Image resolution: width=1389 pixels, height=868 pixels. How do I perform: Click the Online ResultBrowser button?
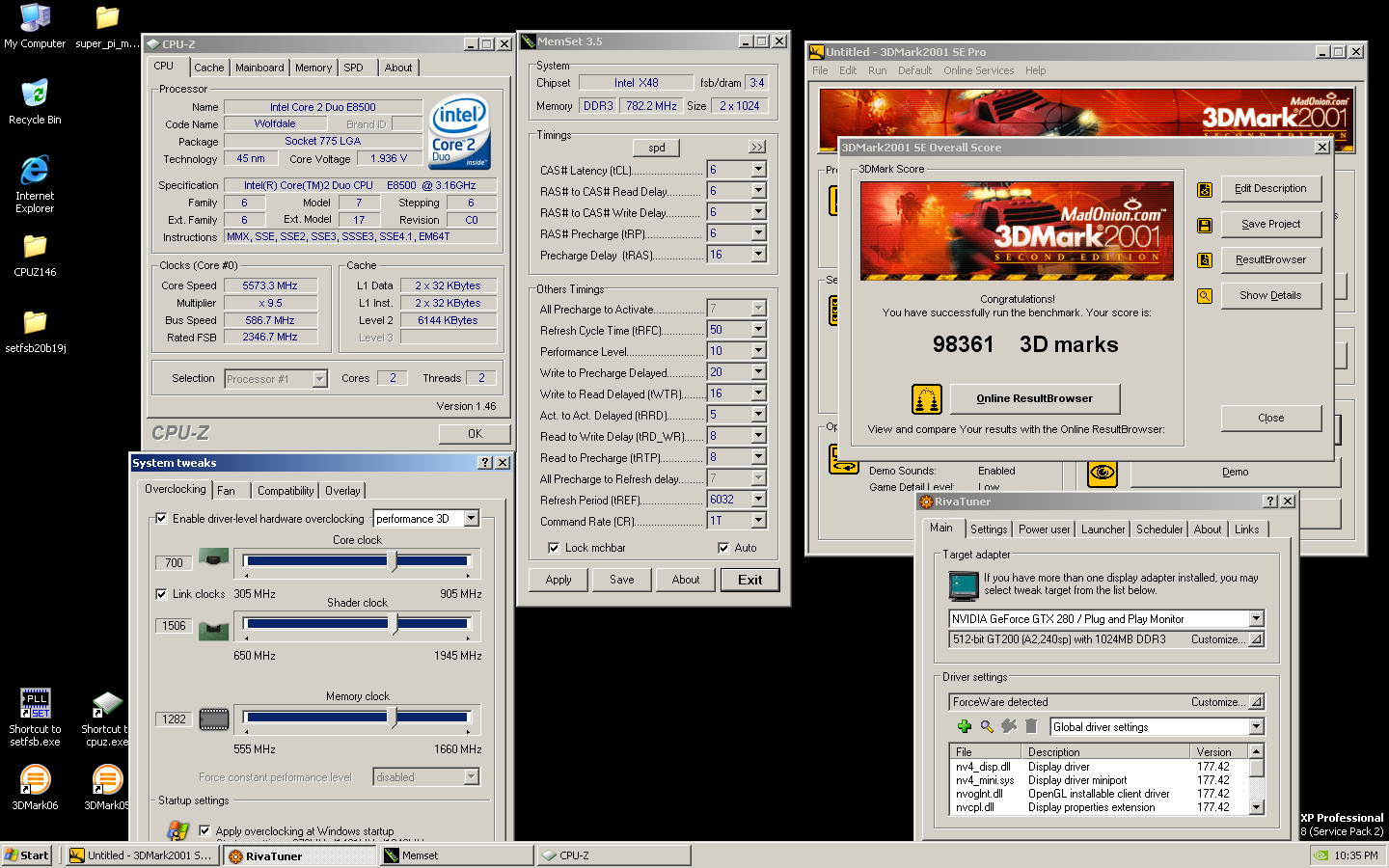1035,398
